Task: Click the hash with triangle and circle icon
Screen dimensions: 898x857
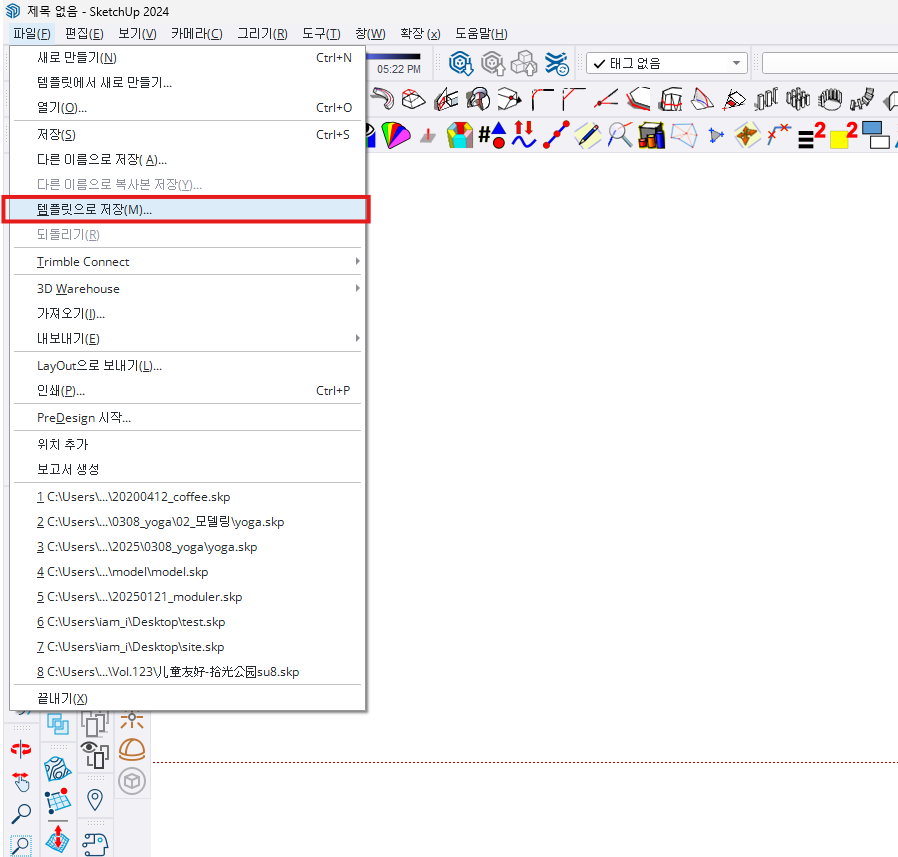Action: click(493, 136)
